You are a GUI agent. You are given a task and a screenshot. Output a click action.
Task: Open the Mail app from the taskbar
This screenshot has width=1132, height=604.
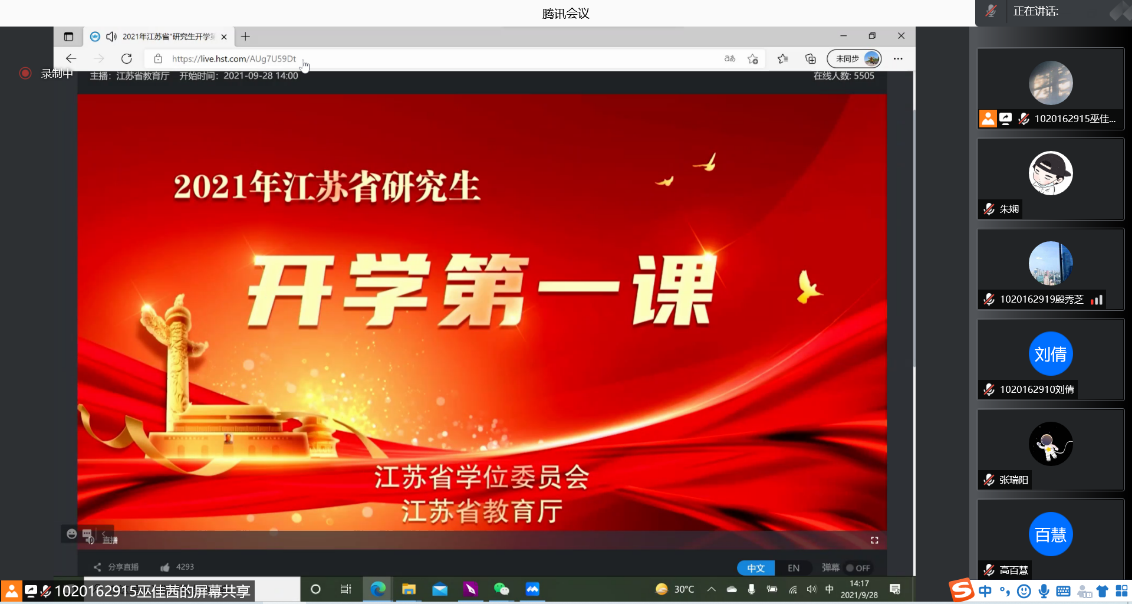pyautogui.click(x=440, y=590)
